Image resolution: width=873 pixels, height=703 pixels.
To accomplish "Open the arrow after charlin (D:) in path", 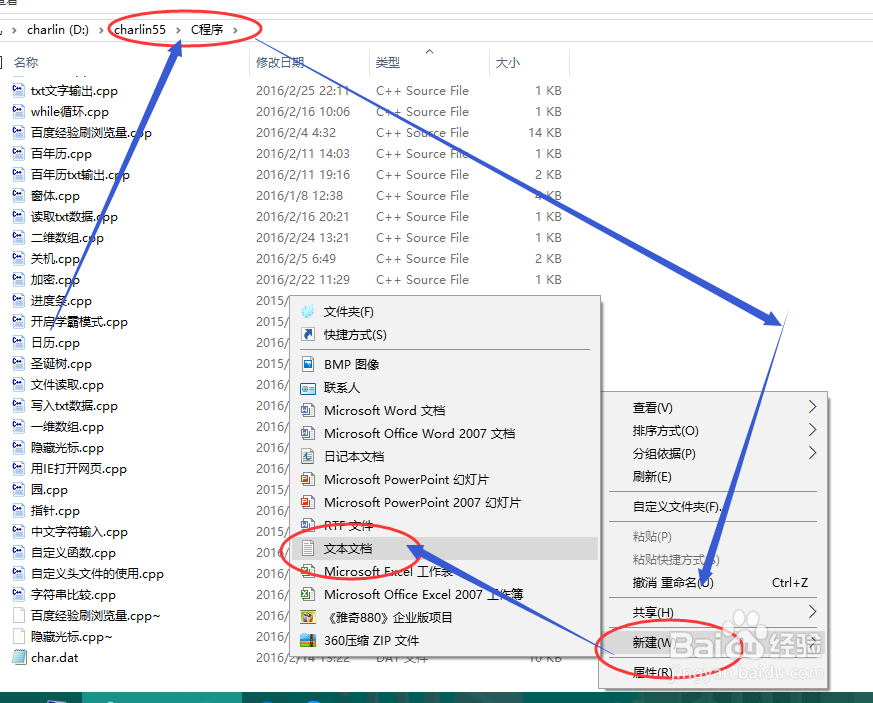I will pyautogui.click(x=101, y=30).
